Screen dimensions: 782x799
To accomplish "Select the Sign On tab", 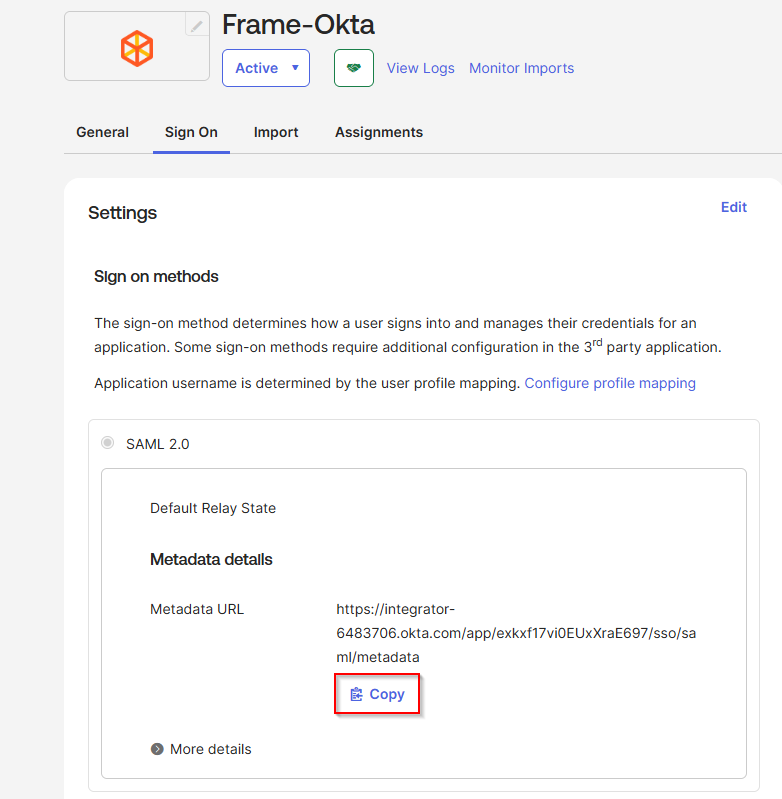I will [x=191, y=132].
